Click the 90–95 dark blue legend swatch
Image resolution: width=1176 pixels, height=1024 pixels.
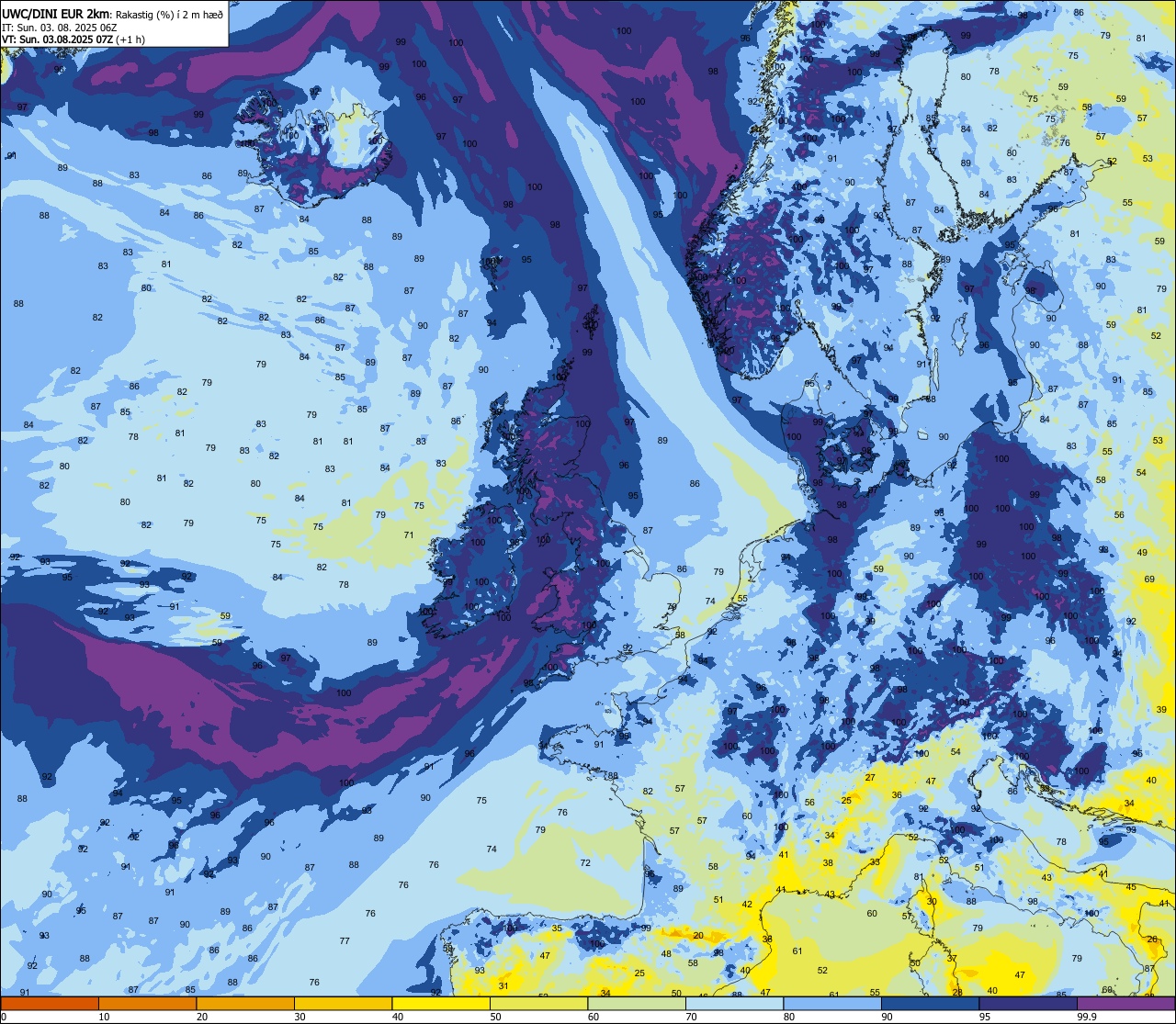(930, 1003)
